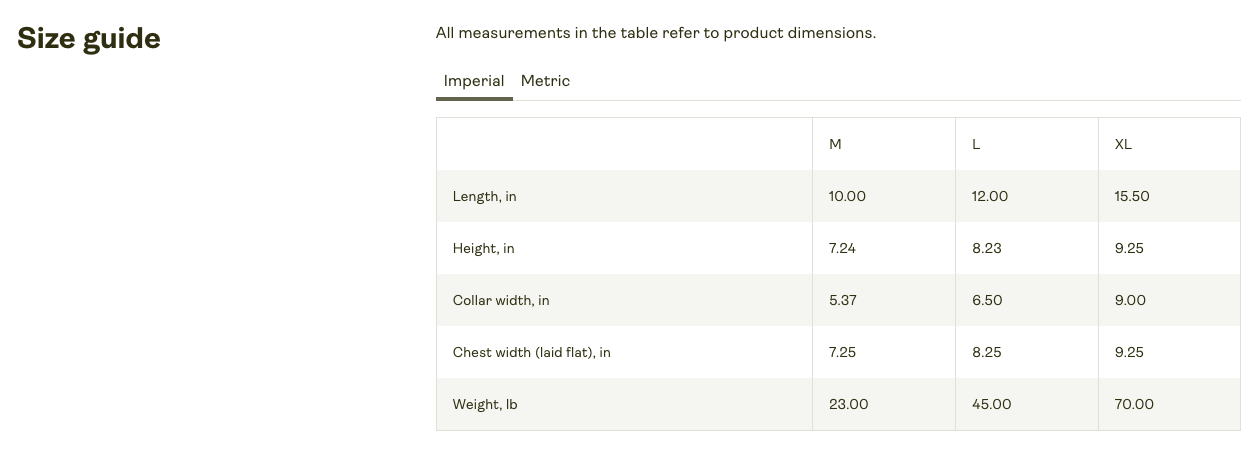The height and width of the screenshot is (453, 1260).
Task: Switch to the Metric tab
Action: pos(545,81)
